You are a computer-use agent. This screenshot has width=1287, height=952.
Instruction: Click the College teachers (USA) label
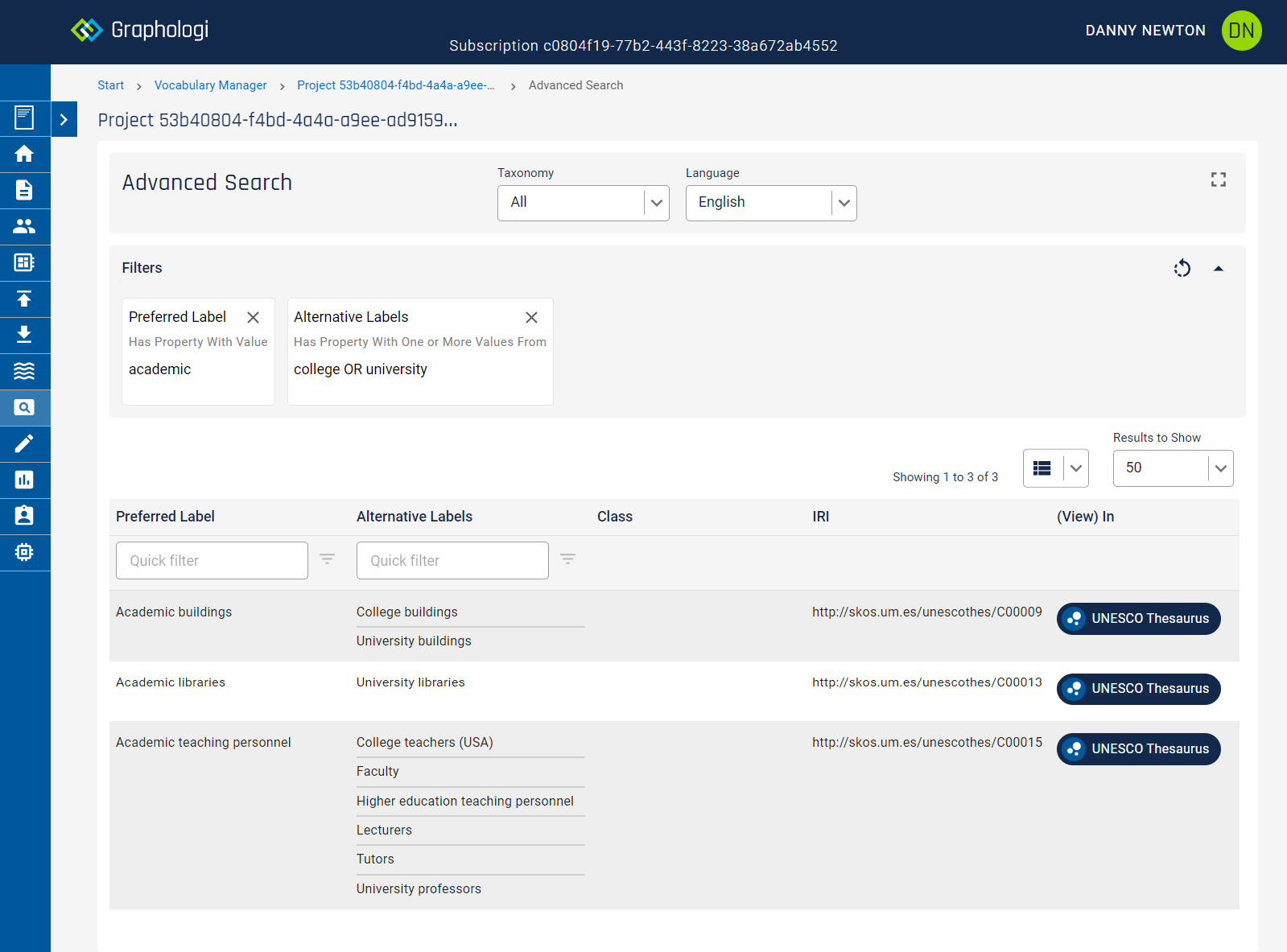tap(425, 743)
